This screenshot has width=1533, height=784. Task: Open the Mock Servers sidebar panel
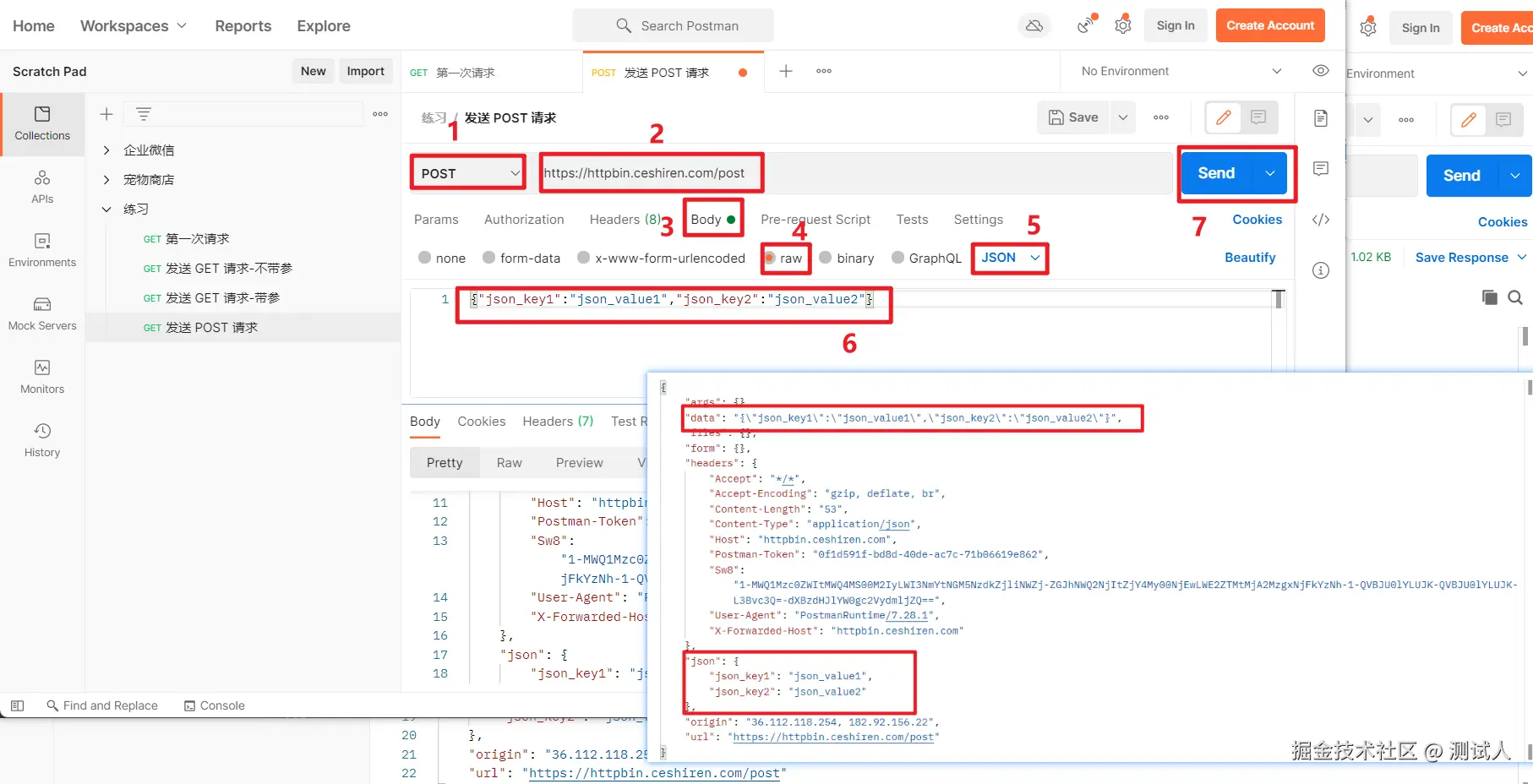point(42,313)
